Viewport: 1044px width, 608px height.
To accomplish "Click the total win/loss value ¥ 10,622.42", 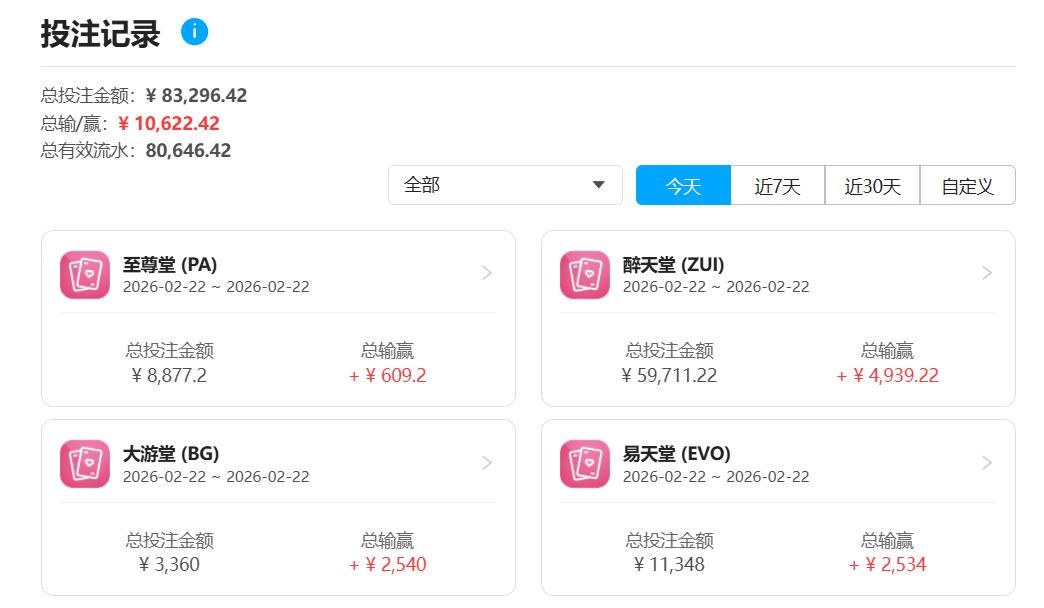I will tap(168, 124).
